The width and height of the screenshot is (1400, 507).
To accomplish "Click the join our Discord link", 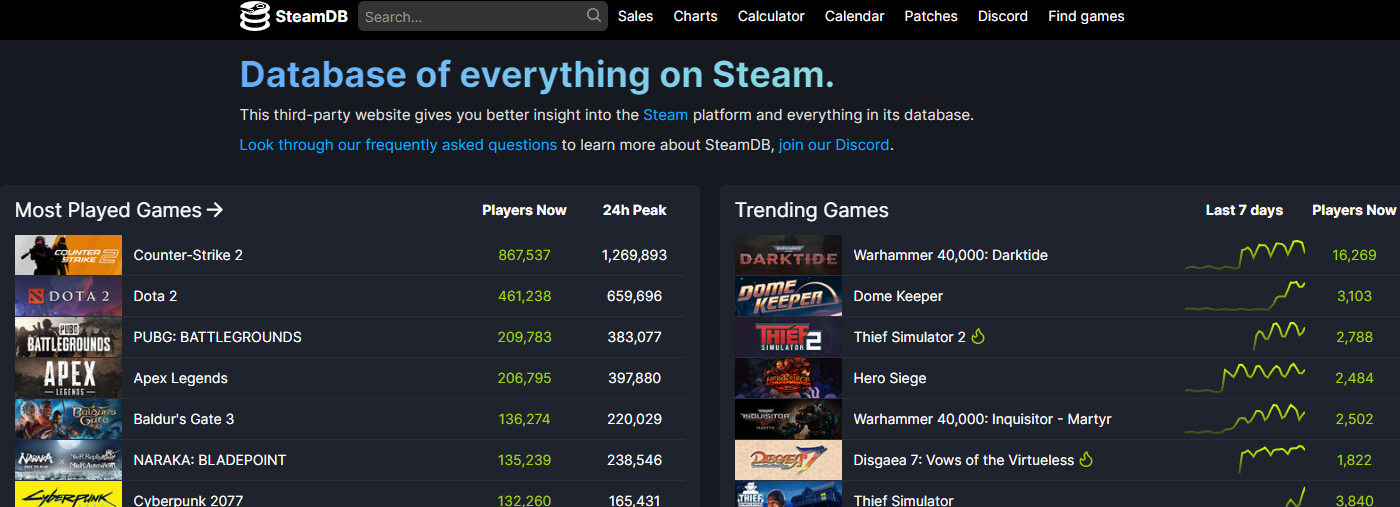I will 834,145.
